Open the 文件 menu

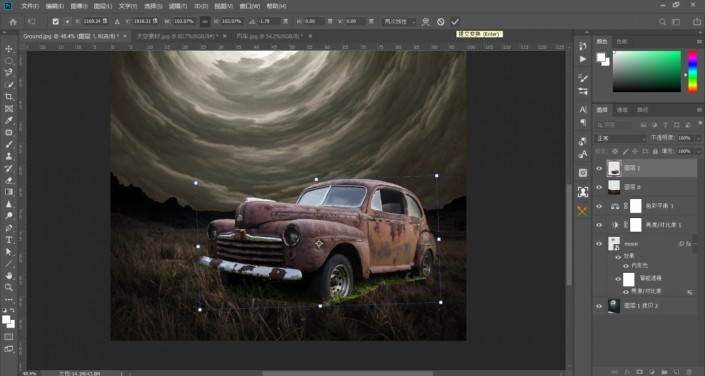pos(30,6)
